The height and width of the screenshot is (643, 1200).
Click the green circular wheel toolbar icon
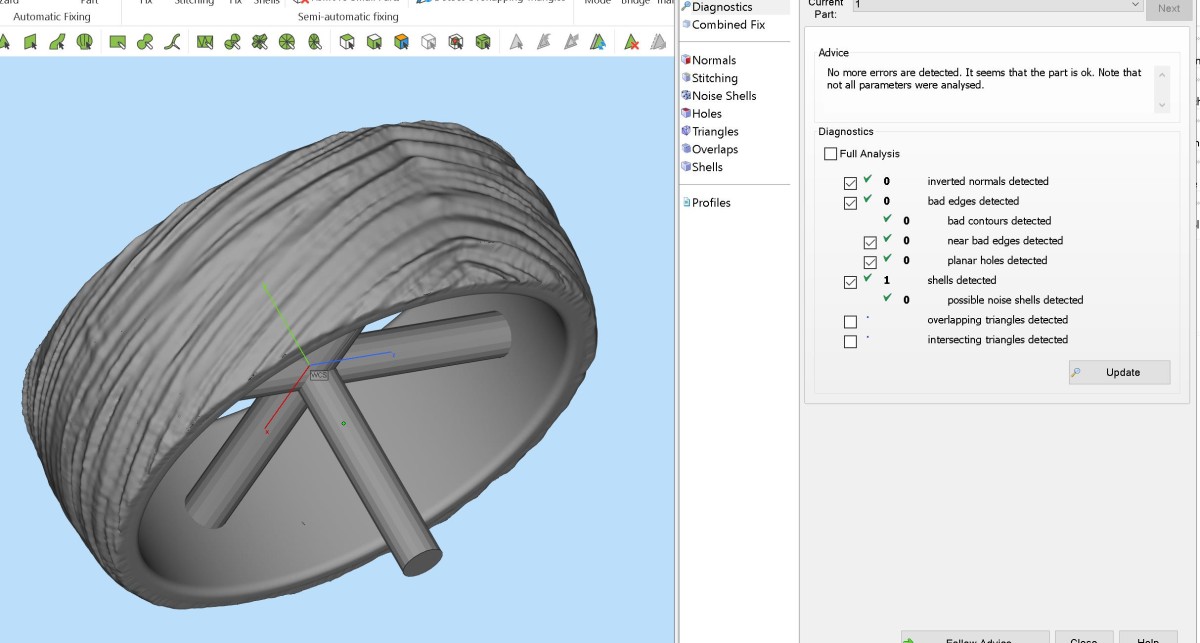pos(287,42)
